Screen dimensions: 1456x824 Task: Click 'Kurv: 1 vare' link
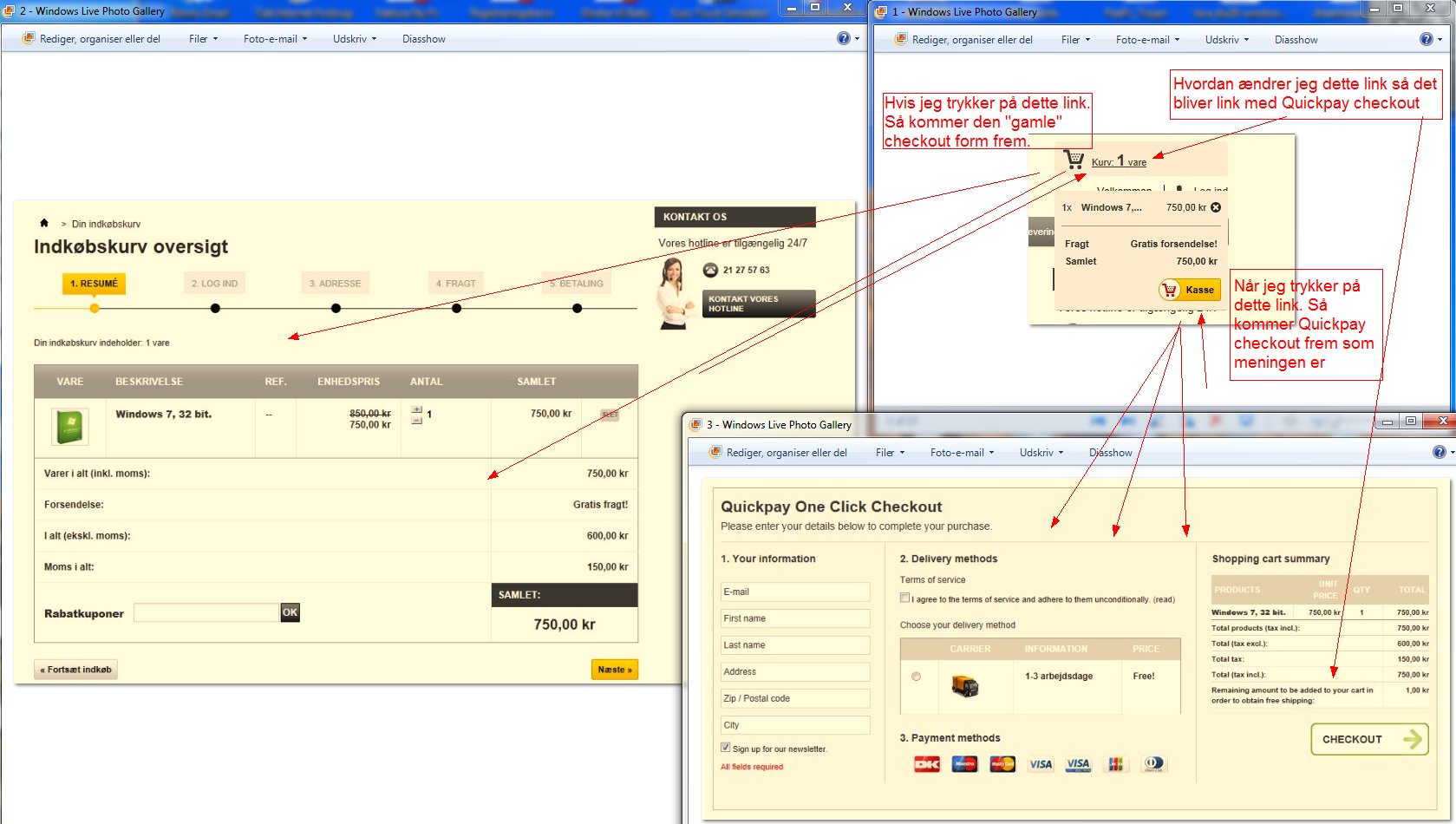(x=1119, y=161)
